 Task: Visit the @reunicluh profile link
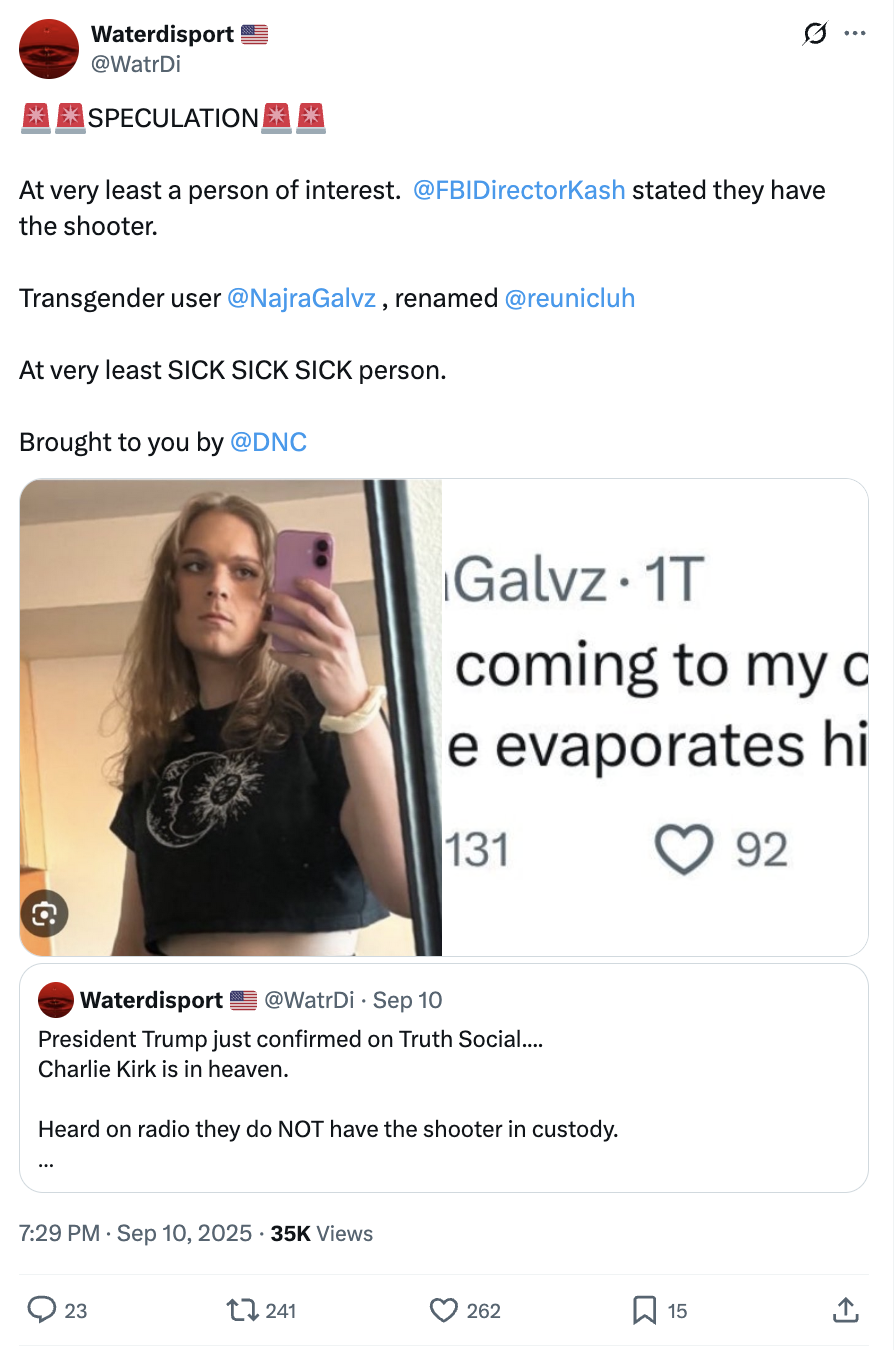point(570,298)
